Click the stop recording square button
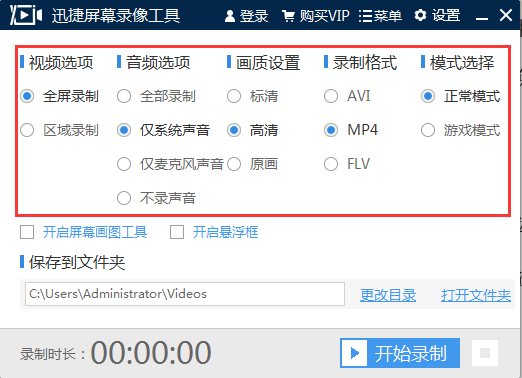The height and width of the screenshot is (378, 522). pyautogui.click(x=485, y=353)
